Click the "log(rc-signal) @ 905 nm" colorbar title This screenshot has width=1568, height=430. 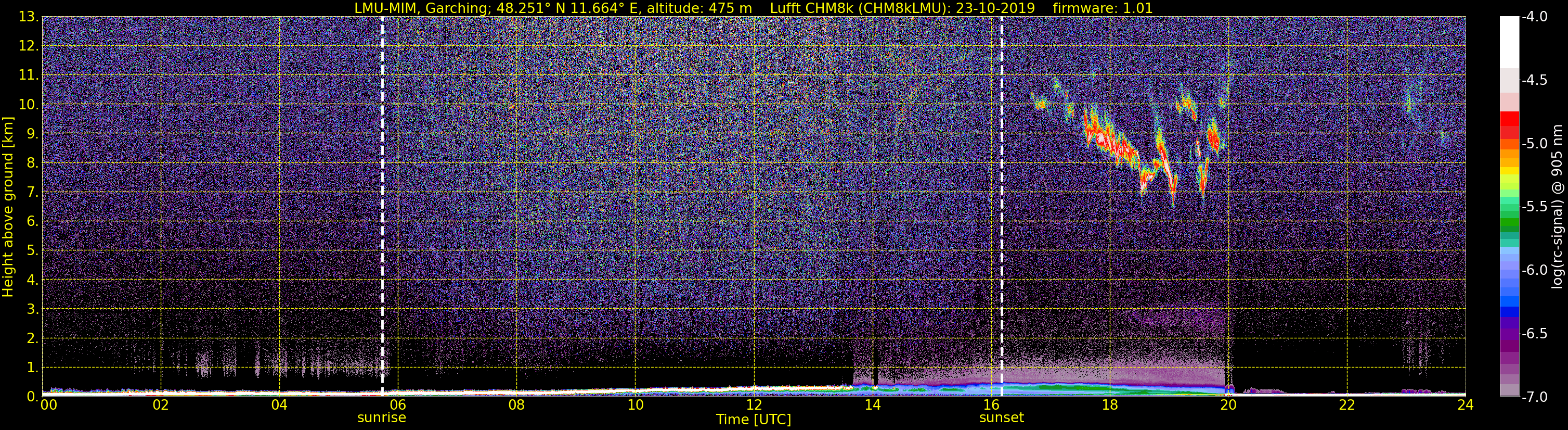coord(1558,207)
